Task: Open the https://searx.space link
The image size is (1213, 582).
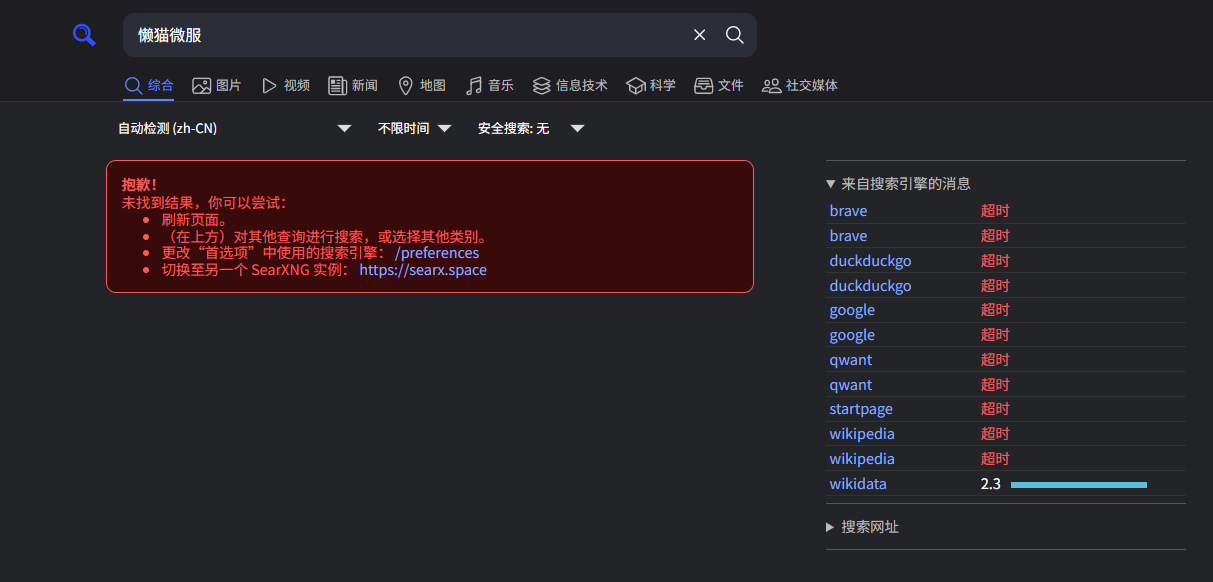Action: [x=423, y=270]
